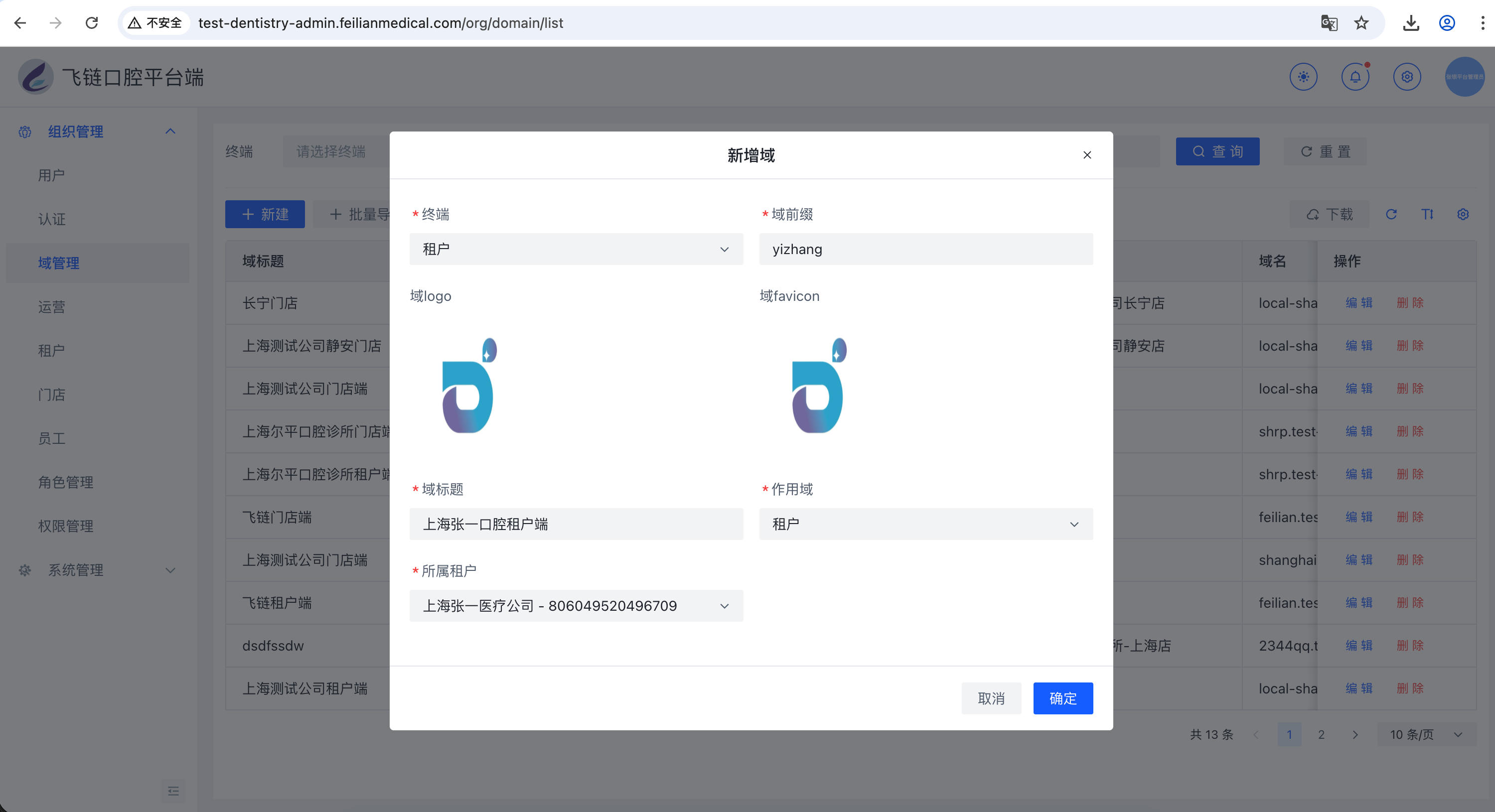Click 删除 for 上海测试公司租户端 row
1495x812 pixels.
(x=1410, y=688)
